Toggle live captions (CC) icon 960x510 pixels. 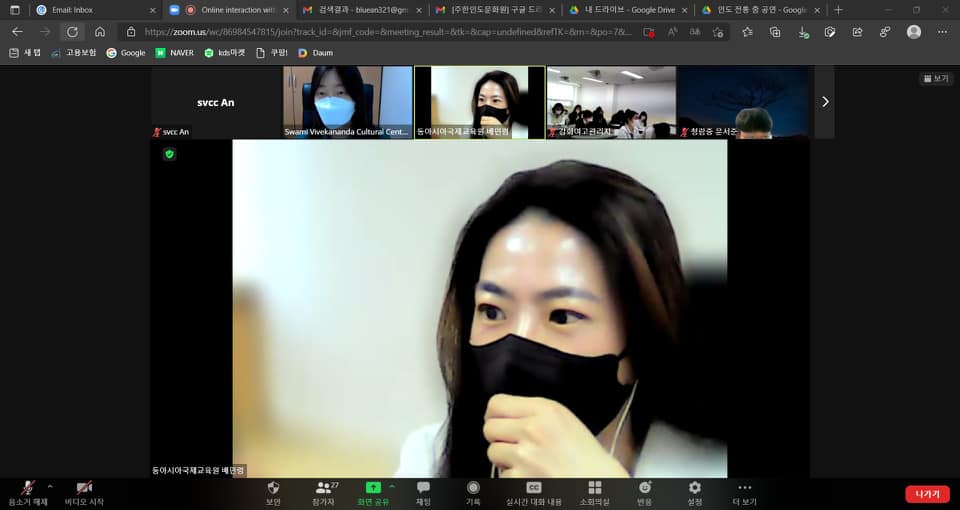[x=534, y=488]
